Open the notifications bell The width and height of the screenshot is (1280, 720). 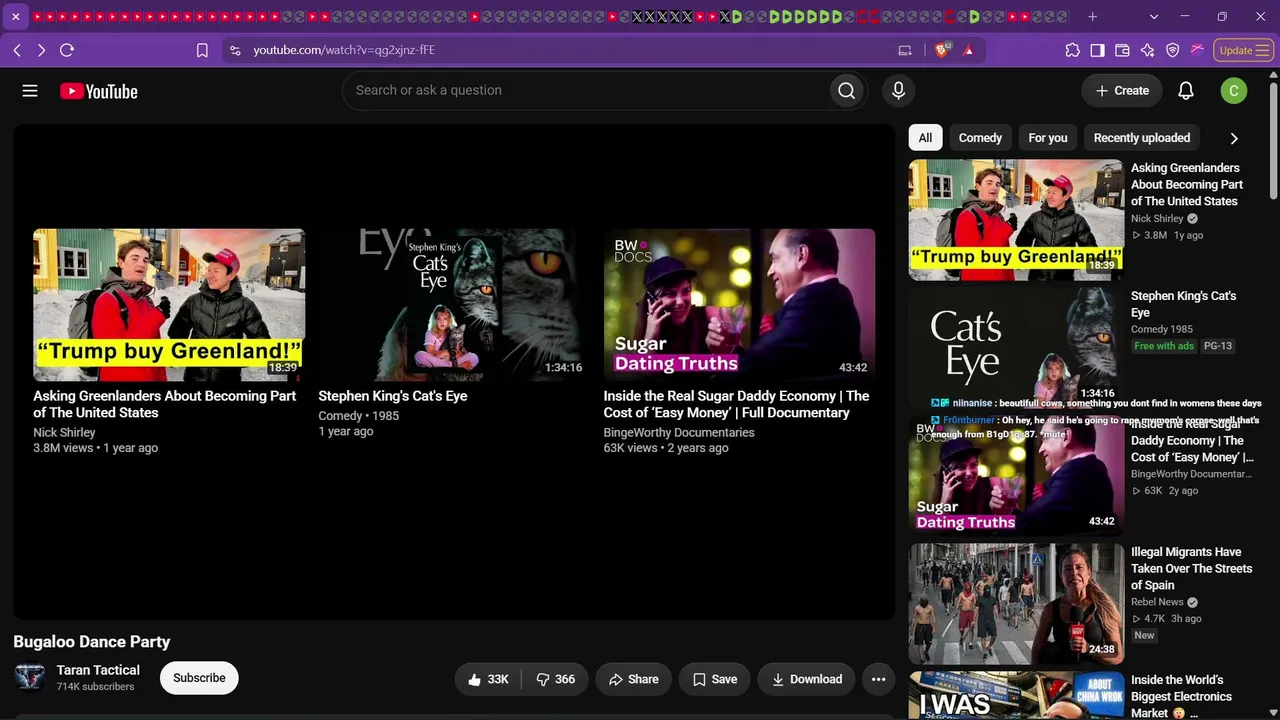click(x=1186, y=91)
